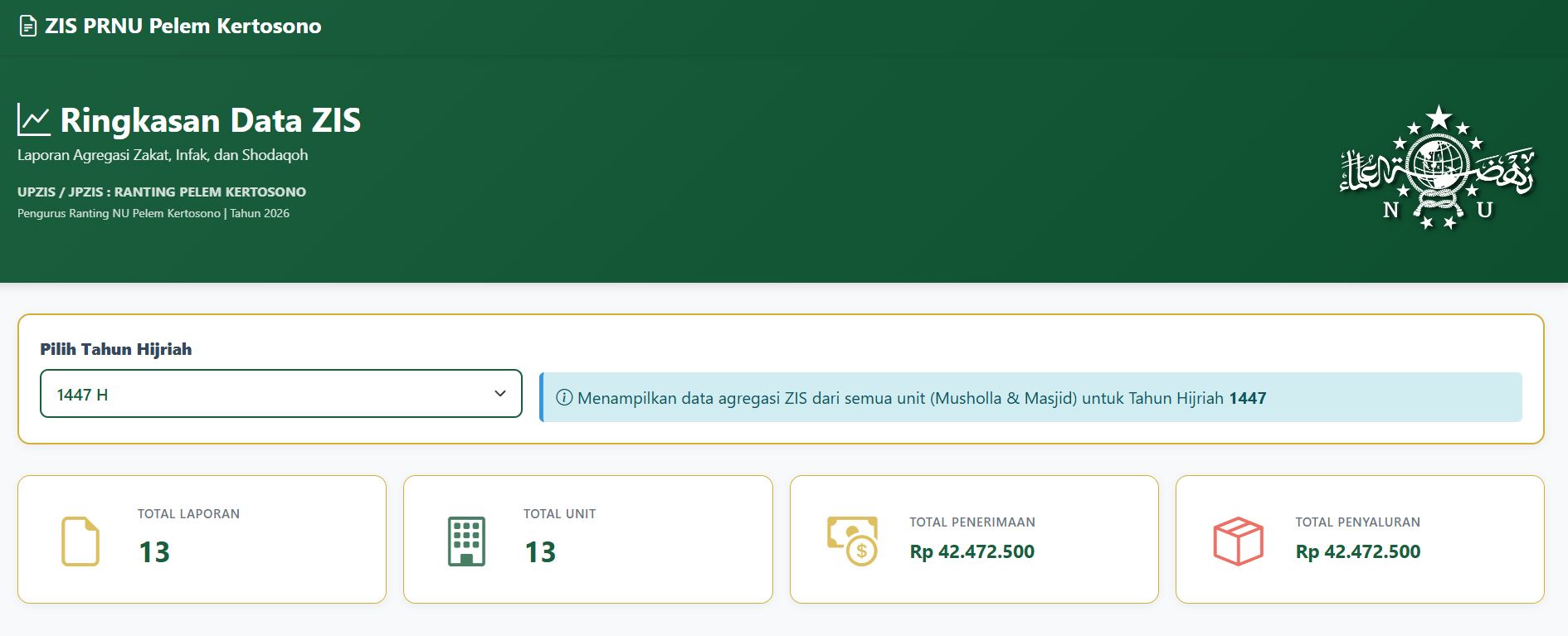The image size is (1568, 636).
Task: Click the Nahdlatul Ulama logo
Action: [x=1437, y=168]
